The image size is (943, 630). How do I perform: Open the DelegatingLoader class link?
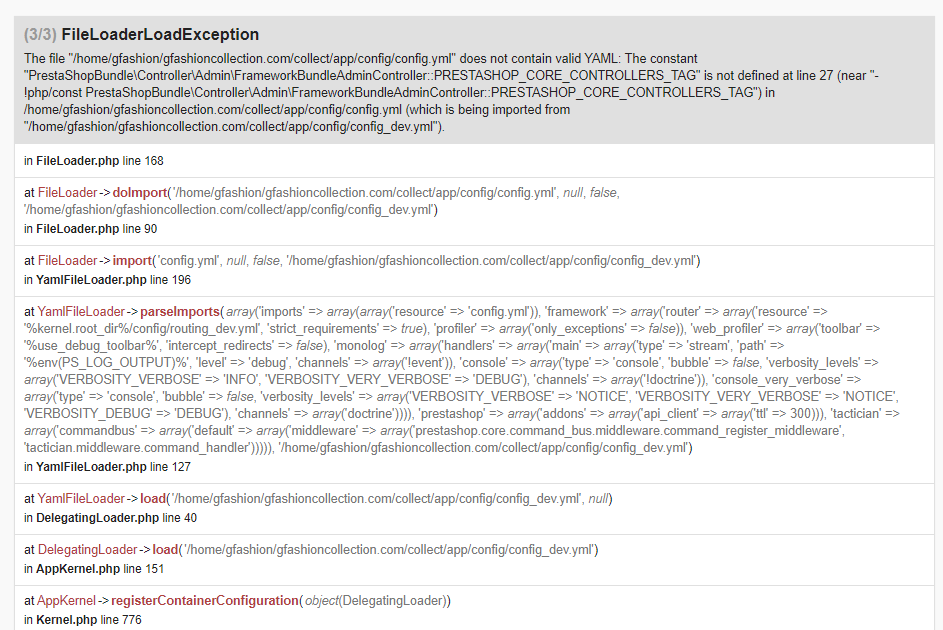coord(88,549)
